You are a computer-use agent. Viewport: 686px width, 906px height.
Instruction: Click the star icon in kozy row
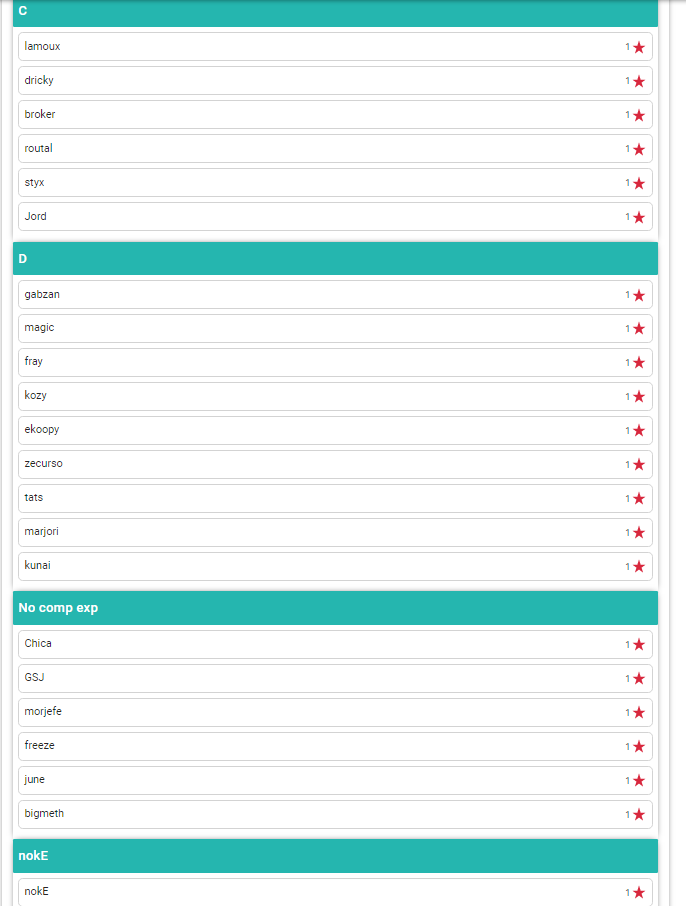click(x=639, y=397)
